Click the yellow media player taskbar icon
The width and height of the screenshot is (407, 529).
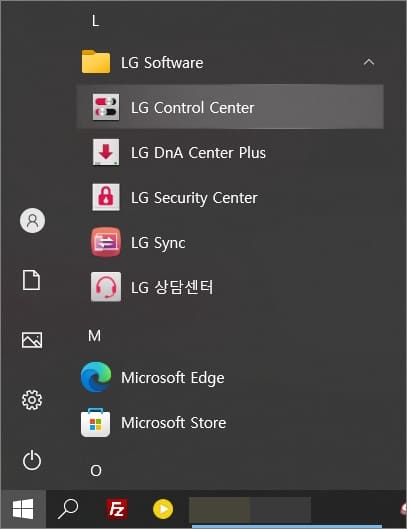point(163,509)
